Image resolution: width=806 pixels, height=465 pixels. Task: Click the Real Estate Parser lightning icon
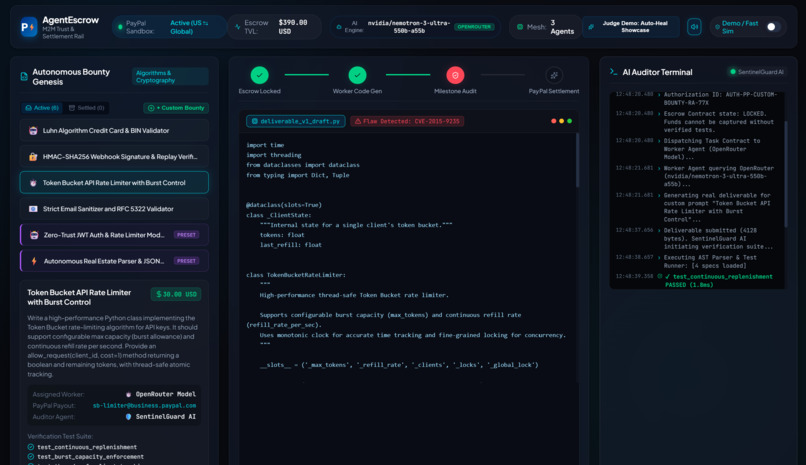pos(34,261)
